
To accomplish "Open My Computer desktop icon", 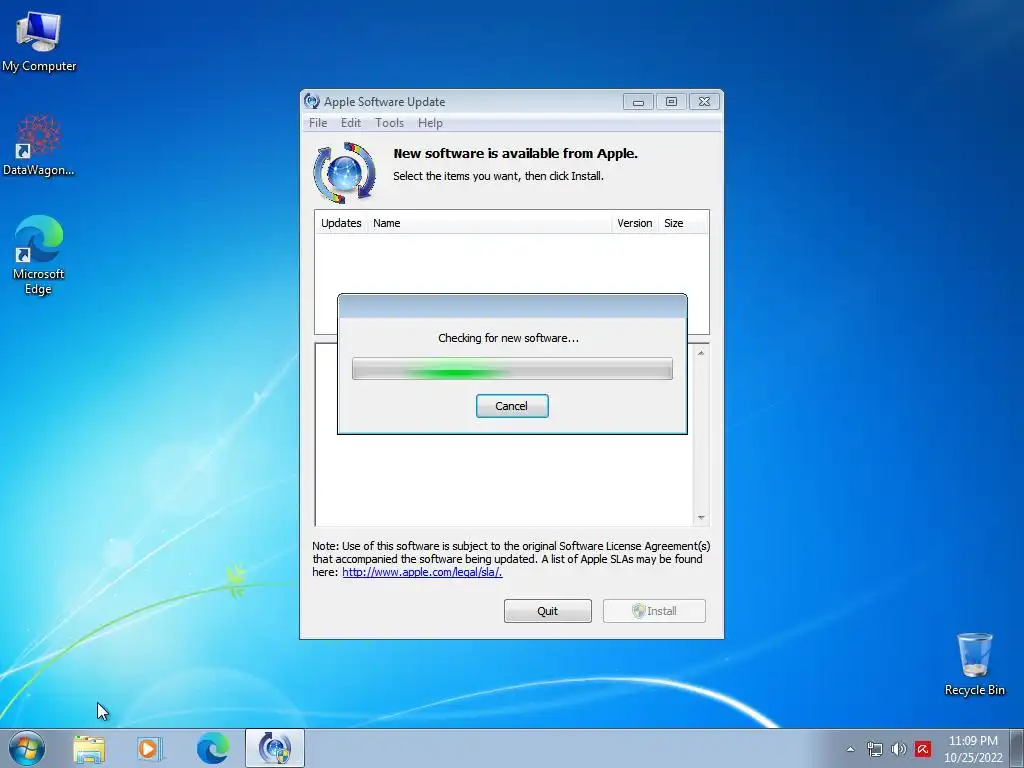I will point(39,40).
